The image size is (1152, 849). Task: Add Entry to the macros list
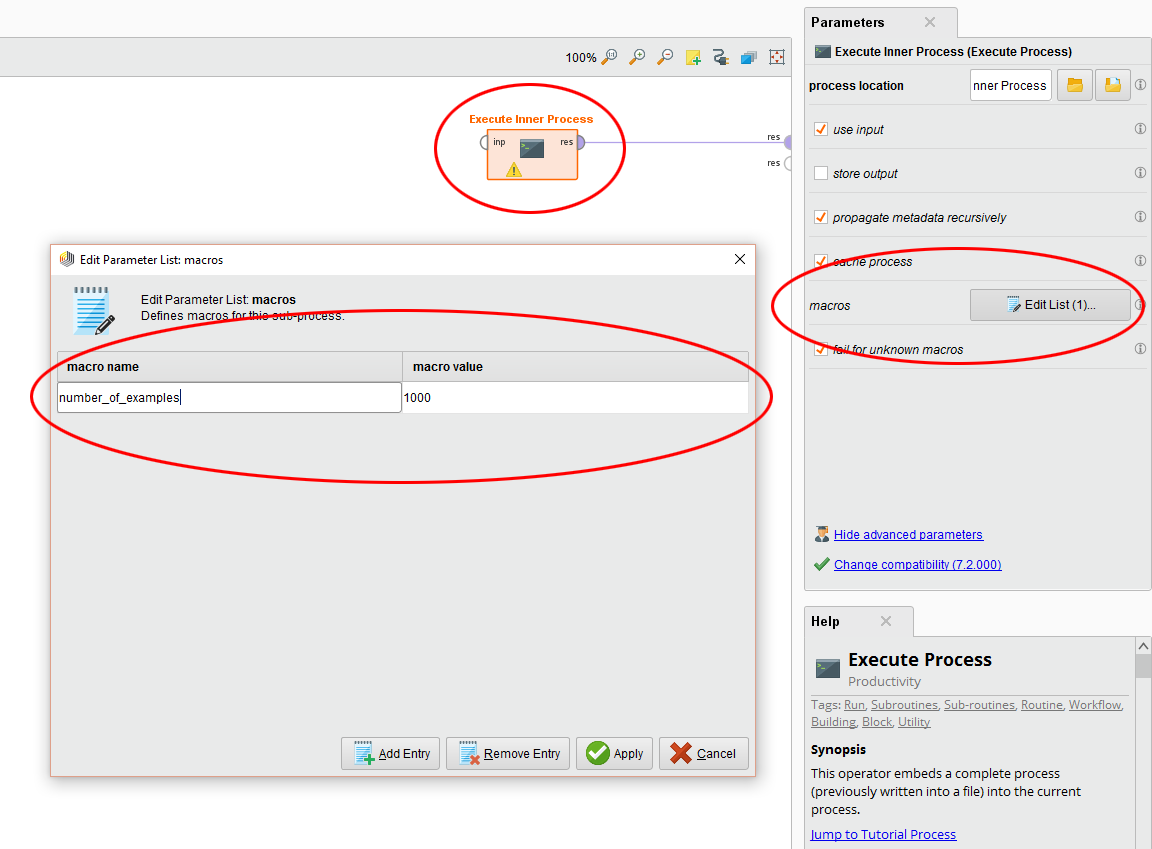[x=390, y=753]
